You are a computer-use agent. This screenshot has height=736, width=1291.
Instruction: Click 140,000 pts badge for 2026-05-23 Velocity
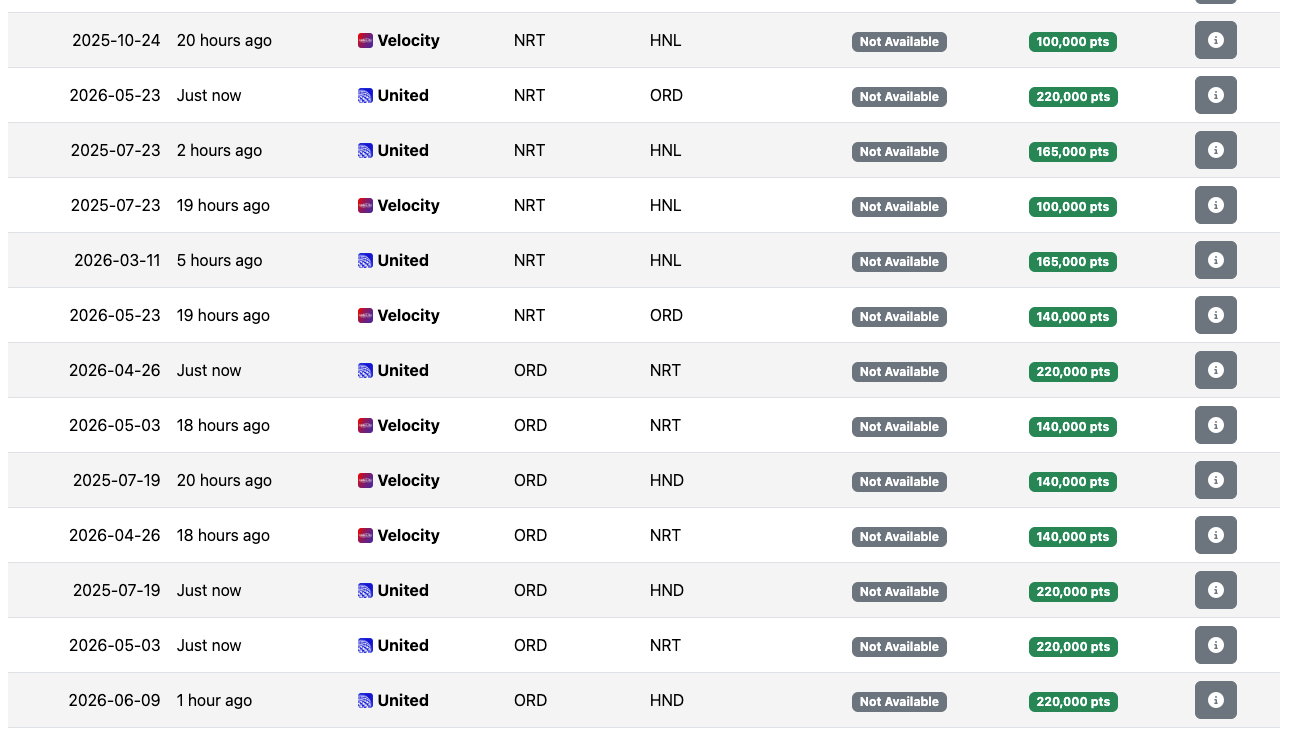click(1073, 317)
